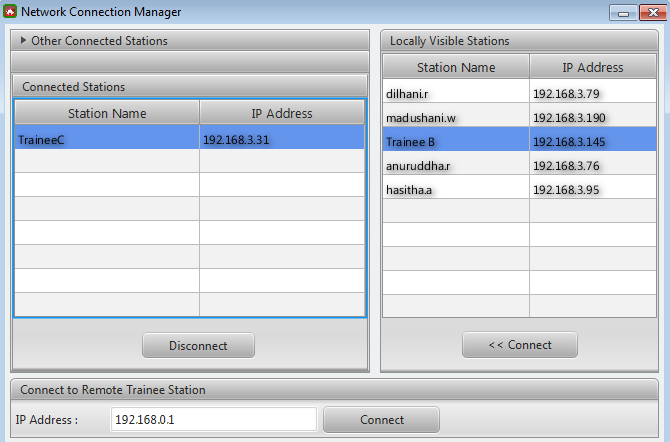Click the Network Connection Manager title bar icon
Viewport: 670px width, 442px height.
10,12
